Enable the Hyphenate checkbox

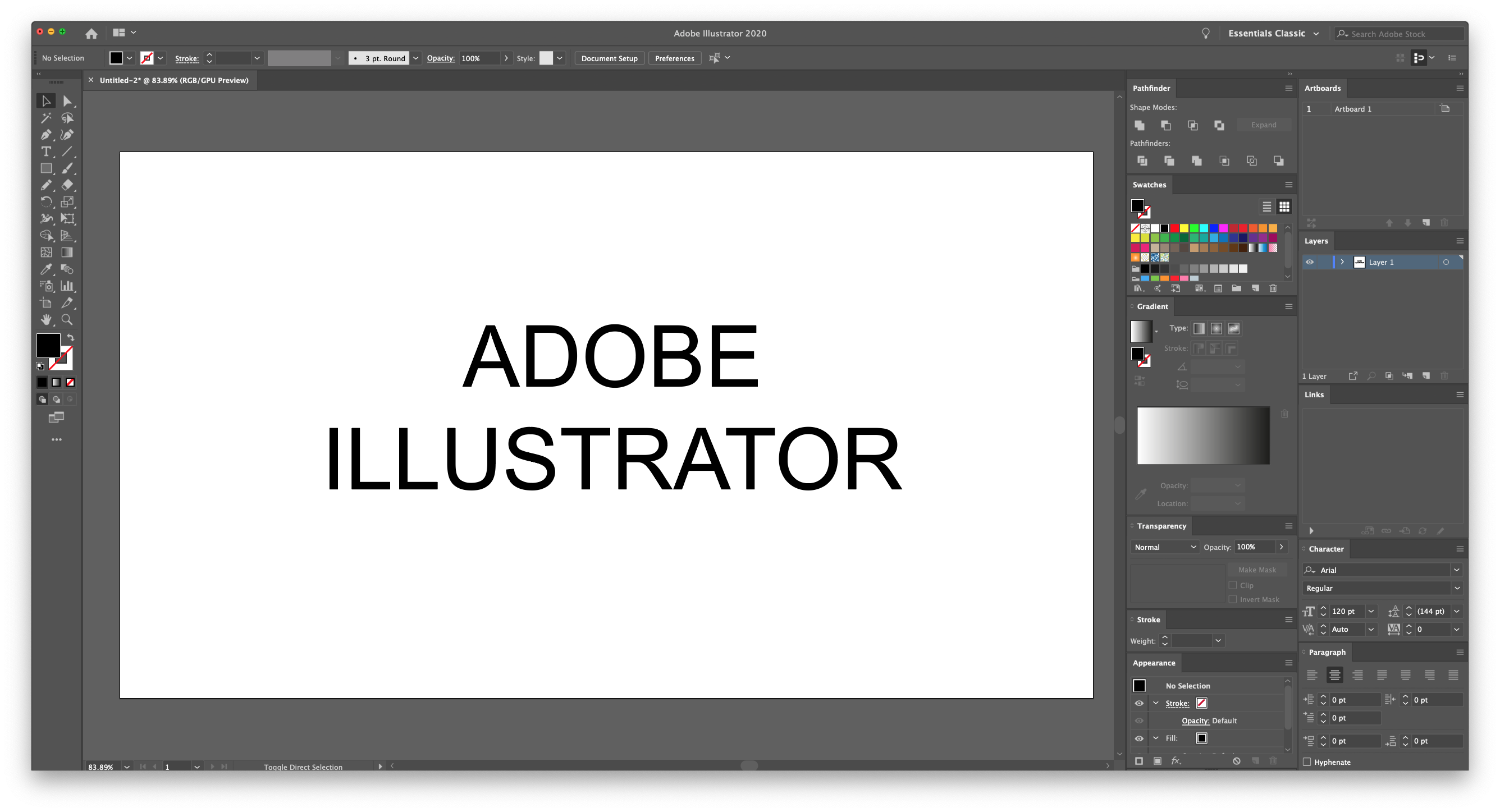1307,762
